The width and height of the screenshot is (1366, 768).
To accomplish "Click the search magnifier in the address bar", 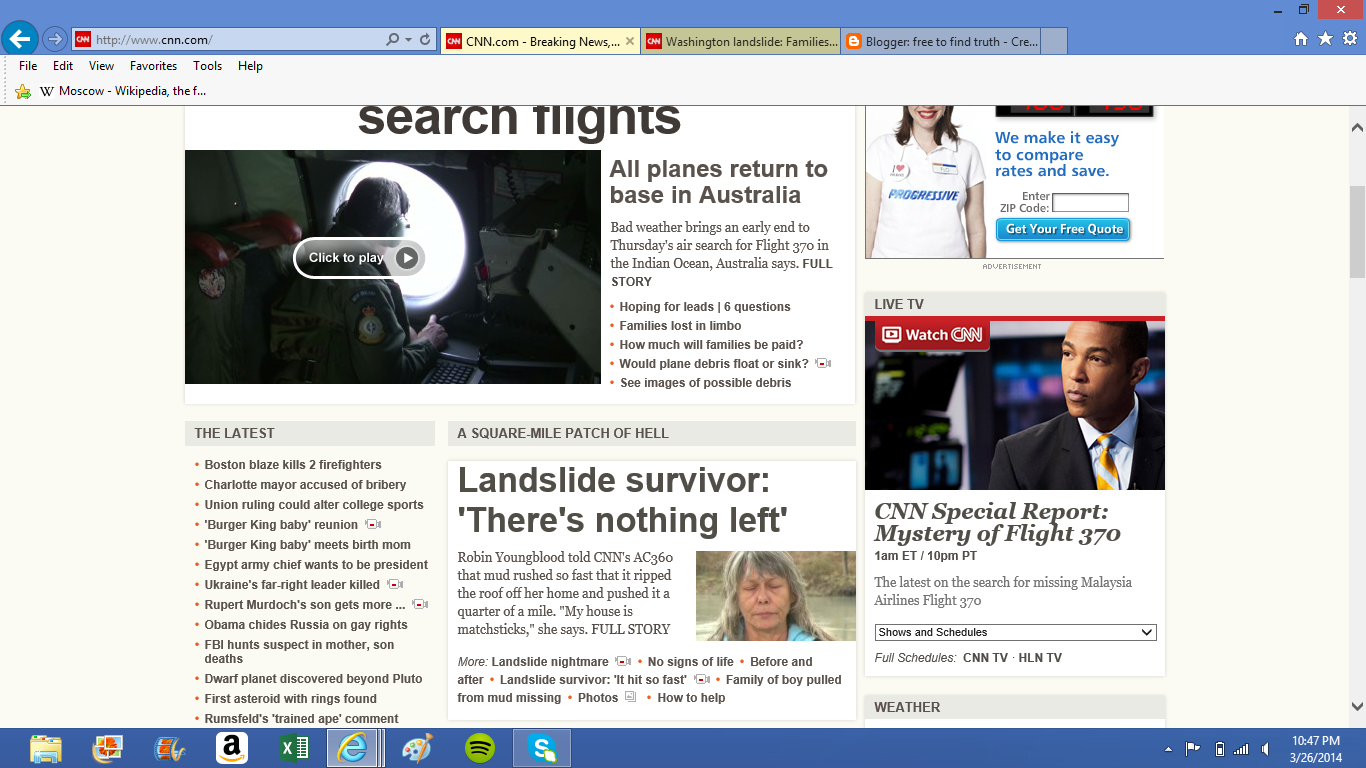I will pos(393,40).
